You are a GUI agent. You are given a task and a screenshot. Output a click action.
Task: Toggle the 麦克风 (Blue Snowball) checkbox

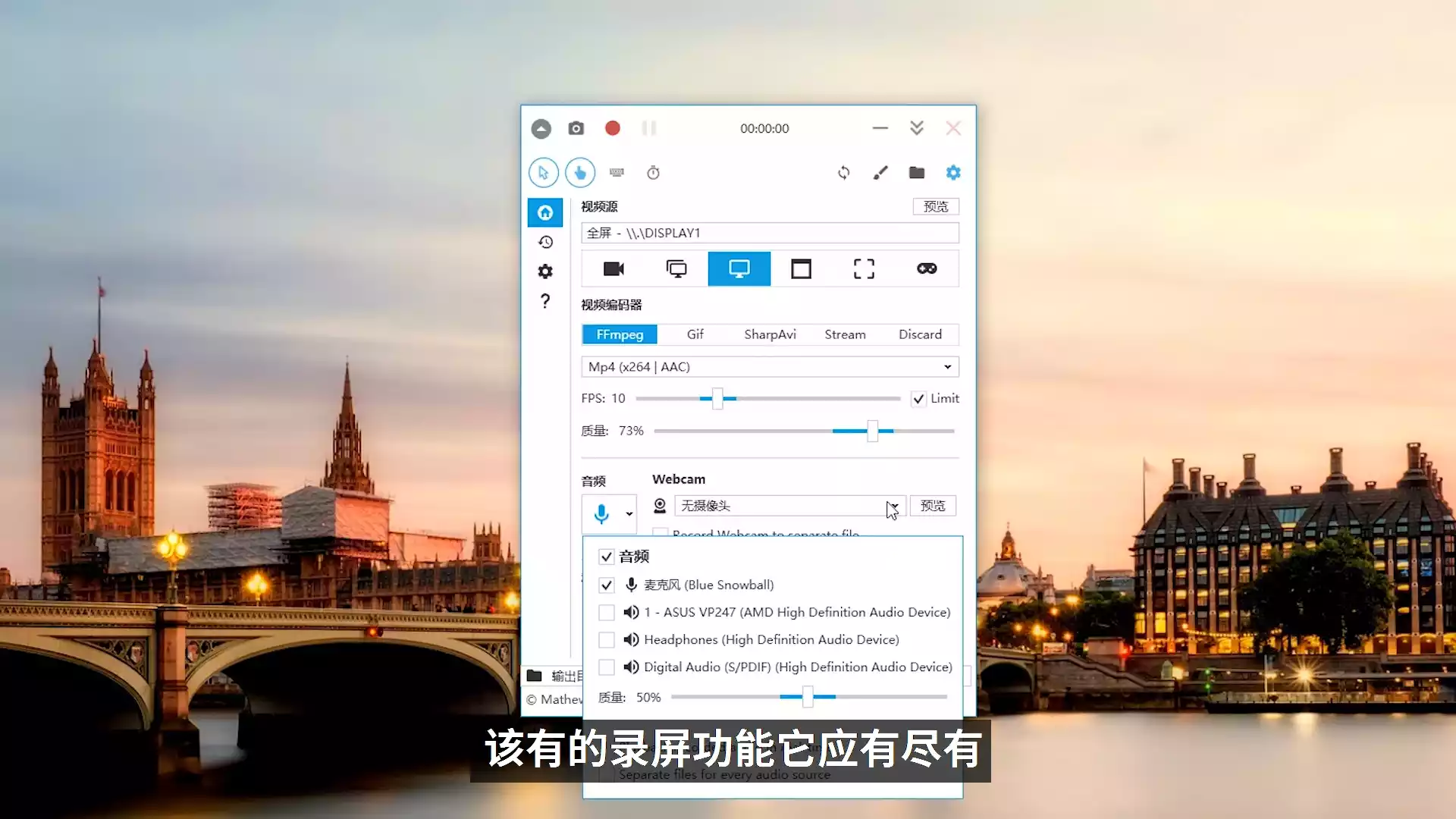tap(606, 585)
